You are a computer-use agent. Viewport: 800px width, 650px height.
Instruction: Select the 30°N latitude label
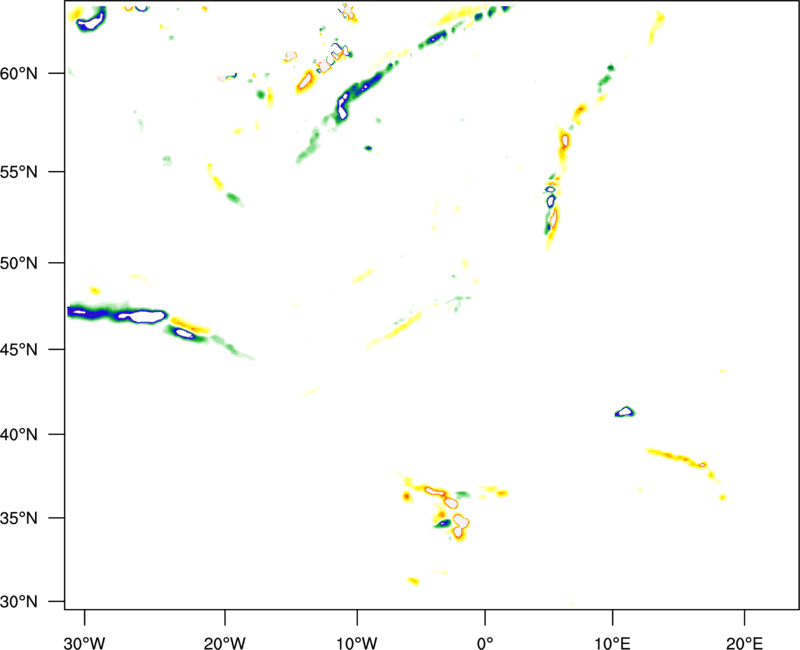19,602
